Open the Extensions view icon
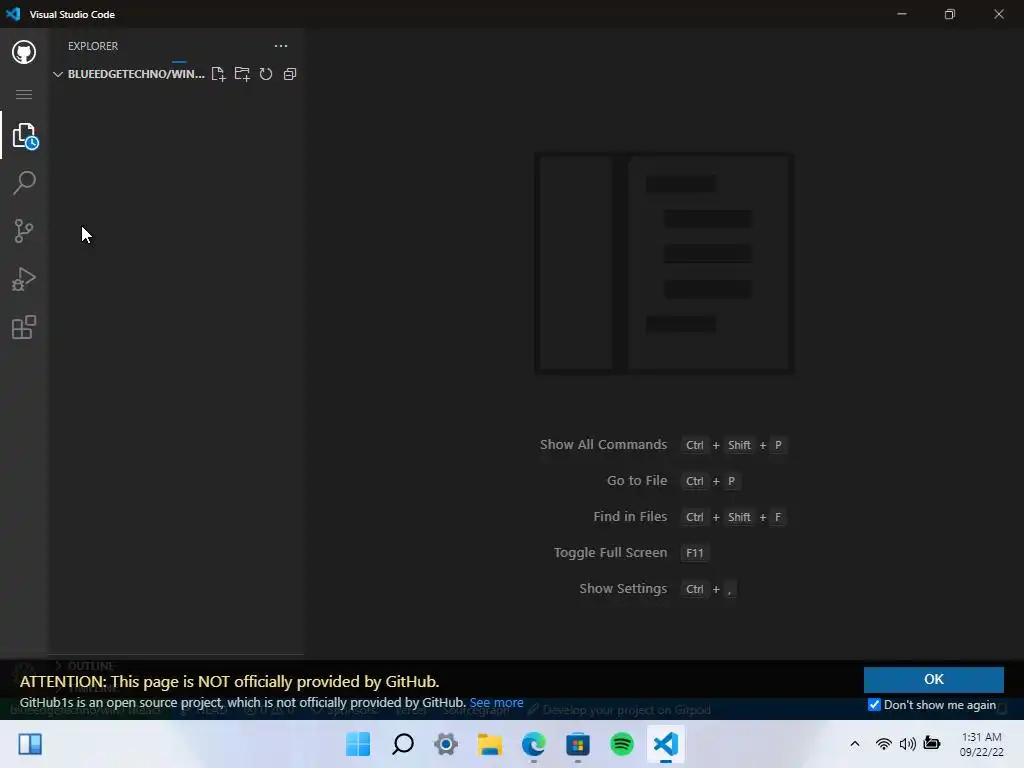This screenshot has width=1024, height=768. click(24, 327)
